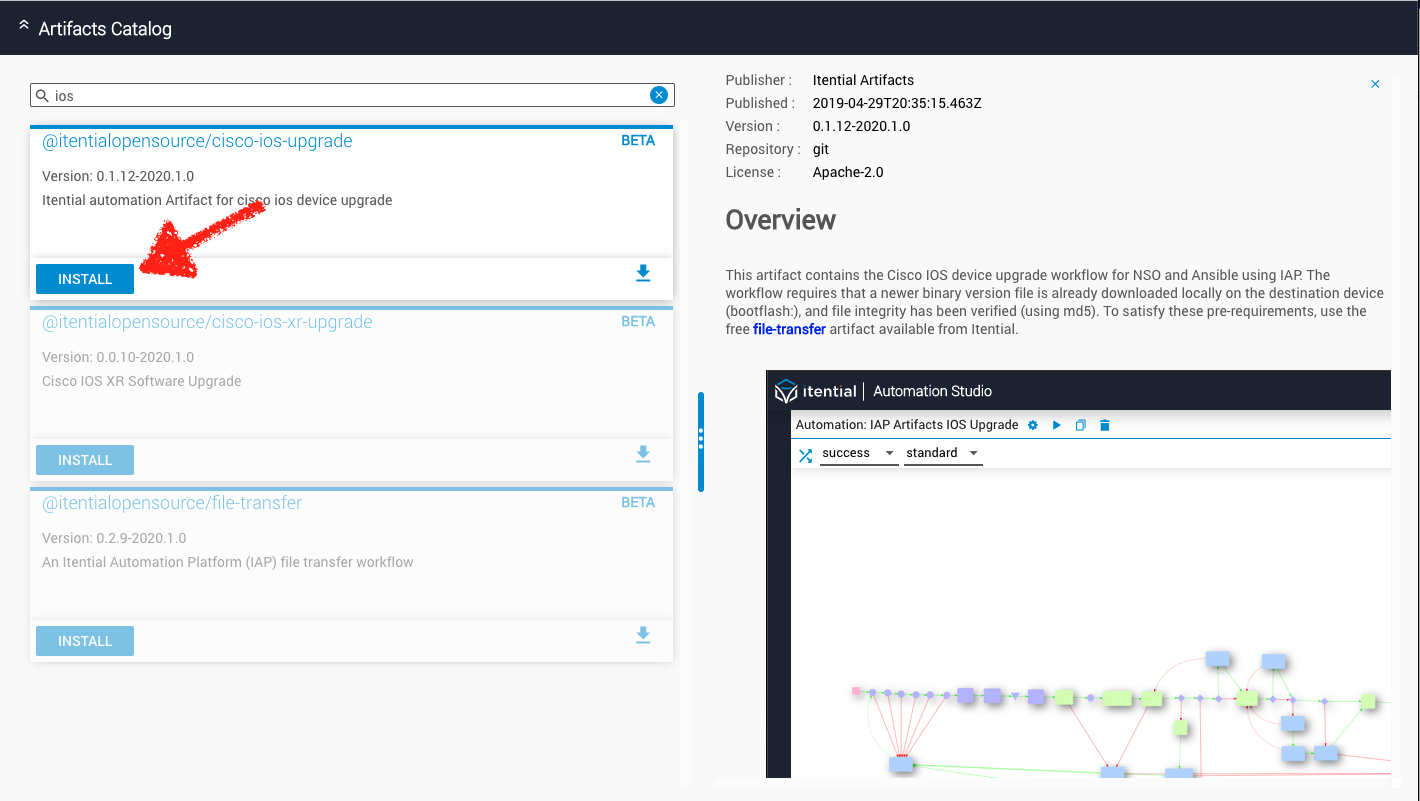Click "Automation Studio" title in the preview image
This screenshot has width=1420, height=801.
[933, 391]
